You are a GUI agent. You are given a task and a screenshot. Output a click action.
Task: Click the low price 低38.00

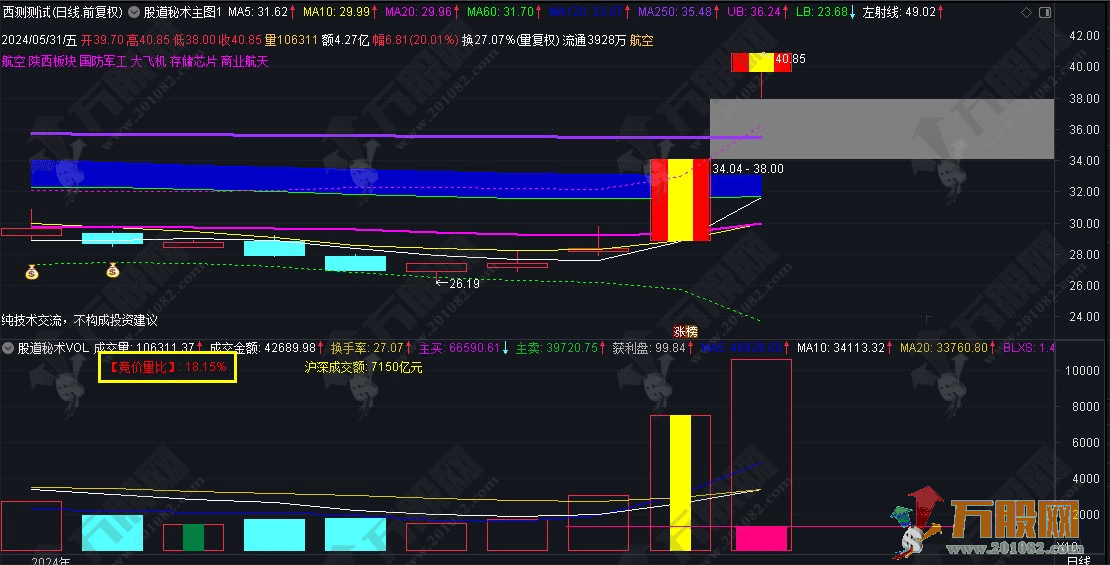pyautogui.click(x=194, y=40)
